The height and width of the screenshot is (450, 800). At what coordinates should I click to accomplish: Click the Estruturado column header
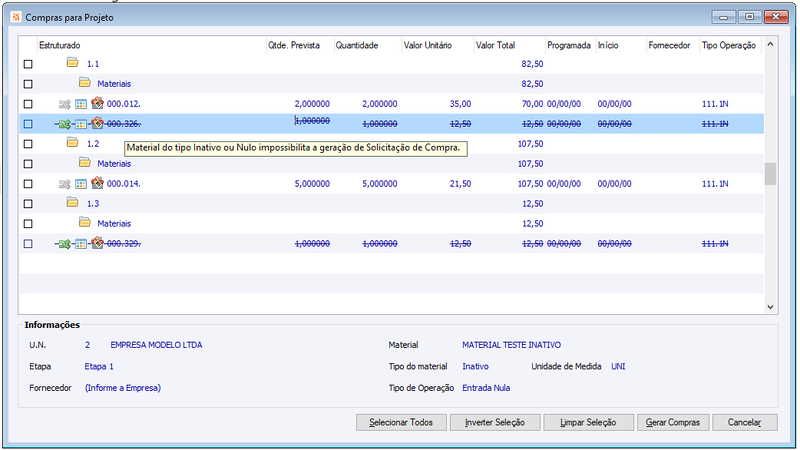[x=59, y=45]
